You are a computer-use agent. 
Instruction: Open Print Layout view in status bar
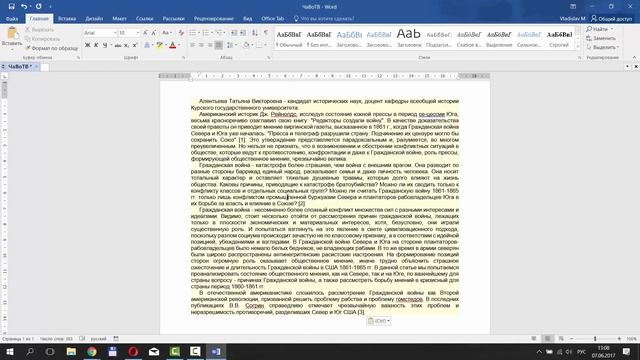click(547, 339)
